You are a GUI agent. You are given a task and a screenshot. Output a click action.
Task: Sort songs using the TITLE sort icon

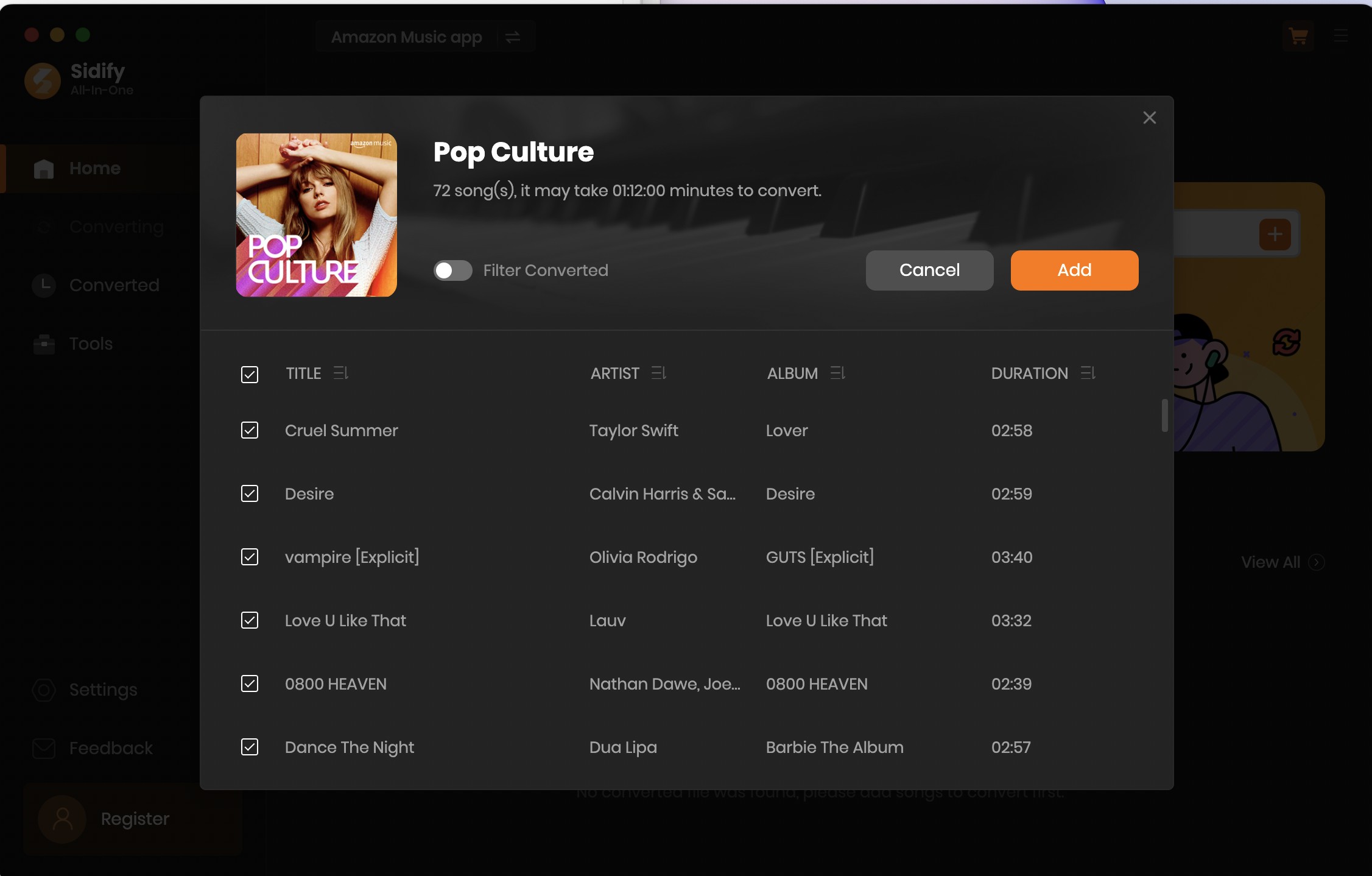pos(341,373)
